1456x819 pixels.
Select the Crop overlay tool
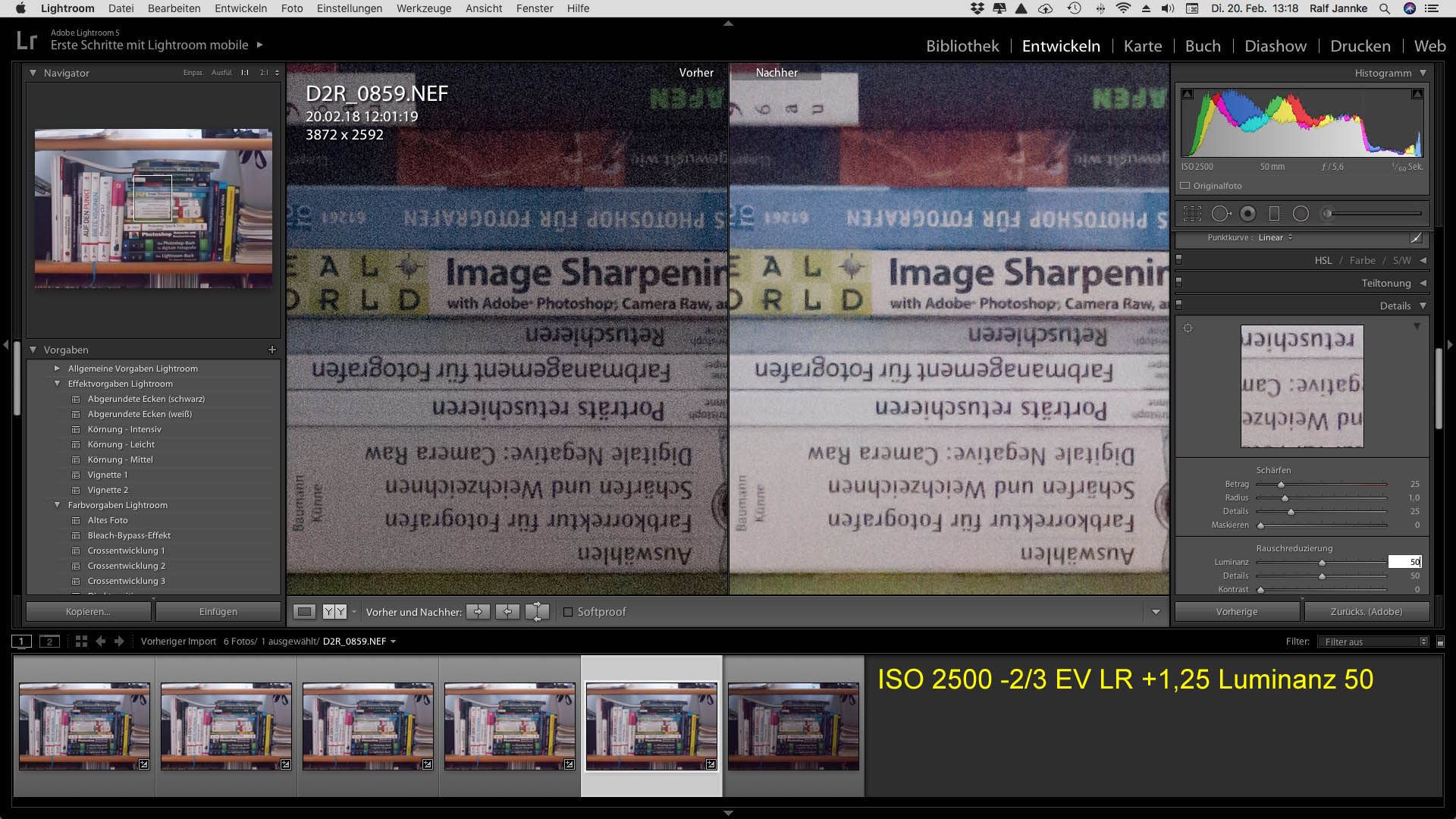click(x=1192, y=214)
